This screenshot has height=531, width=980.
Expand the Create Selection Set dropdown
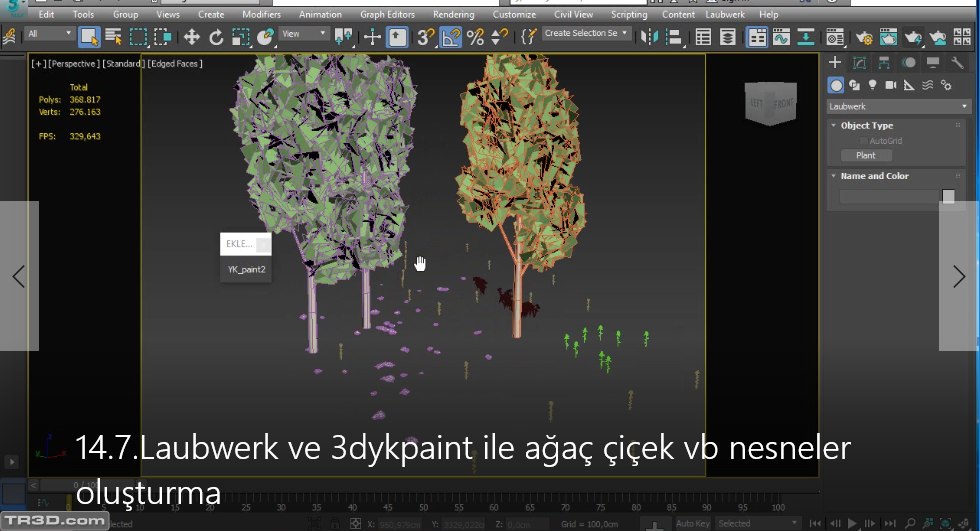586,33
